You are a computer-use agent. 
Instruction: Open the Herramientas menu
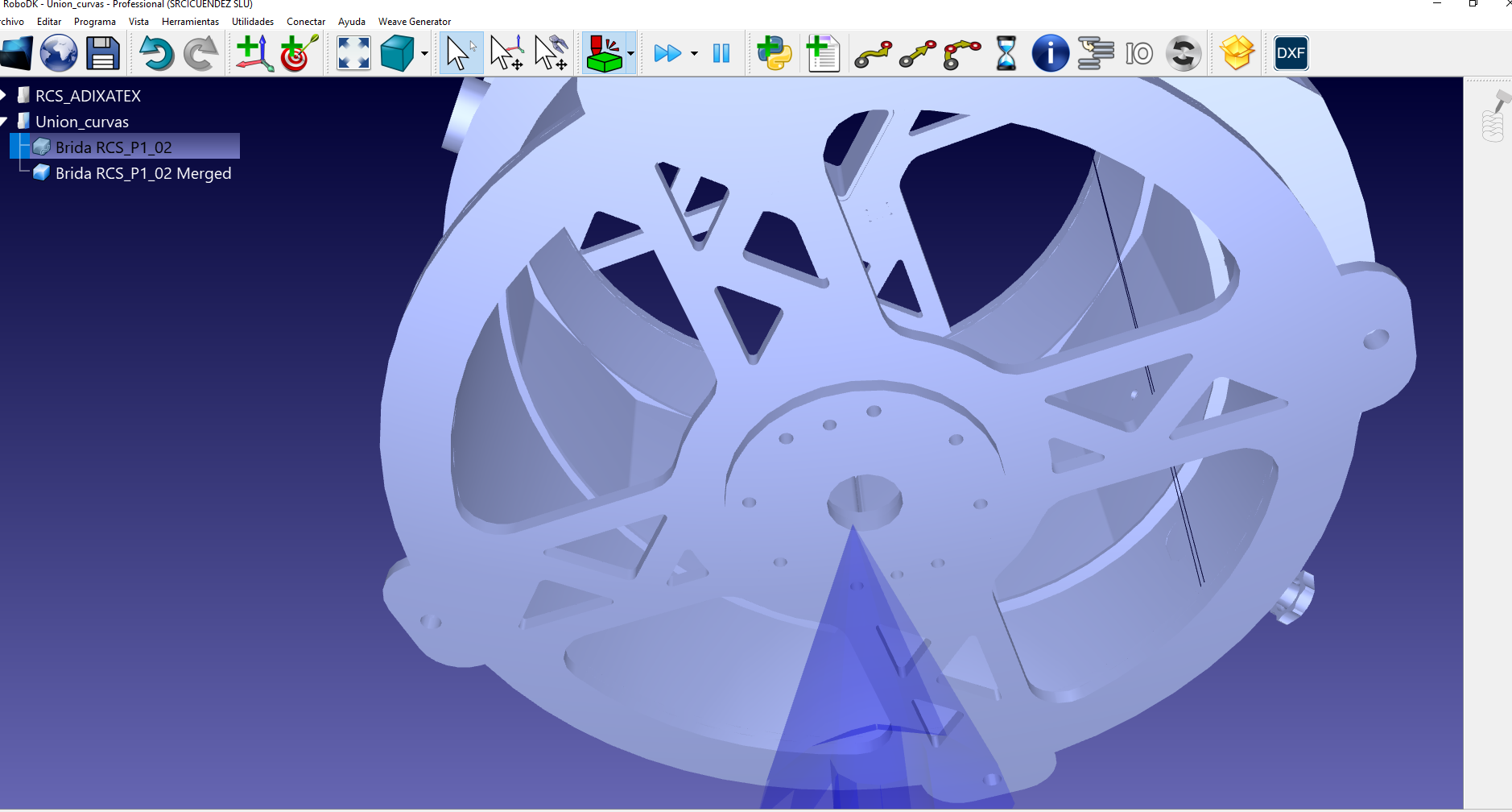(190, 22)
